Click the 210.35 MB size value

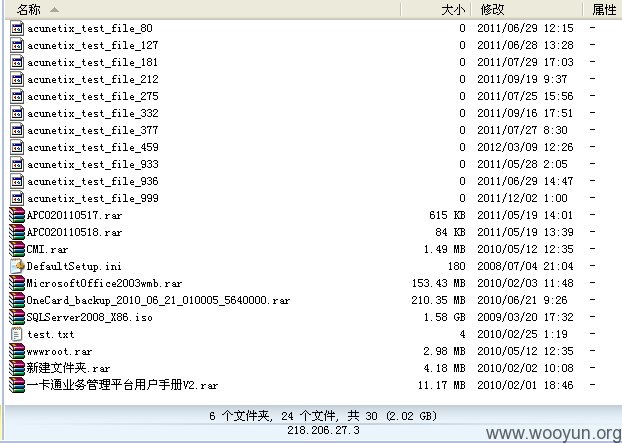point(438,300)
